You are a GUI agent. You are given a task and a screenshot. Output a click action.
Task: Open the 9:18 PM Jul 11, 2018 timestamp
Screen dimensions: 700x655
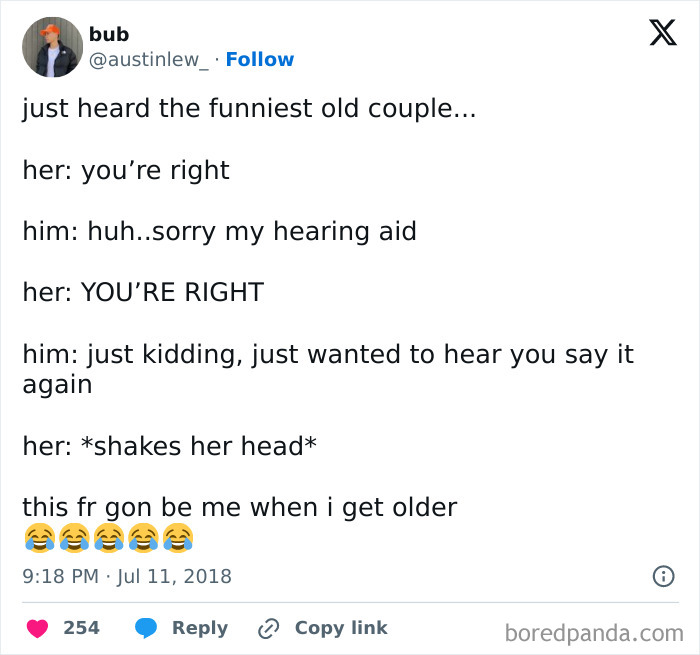[x=127, y=576]
